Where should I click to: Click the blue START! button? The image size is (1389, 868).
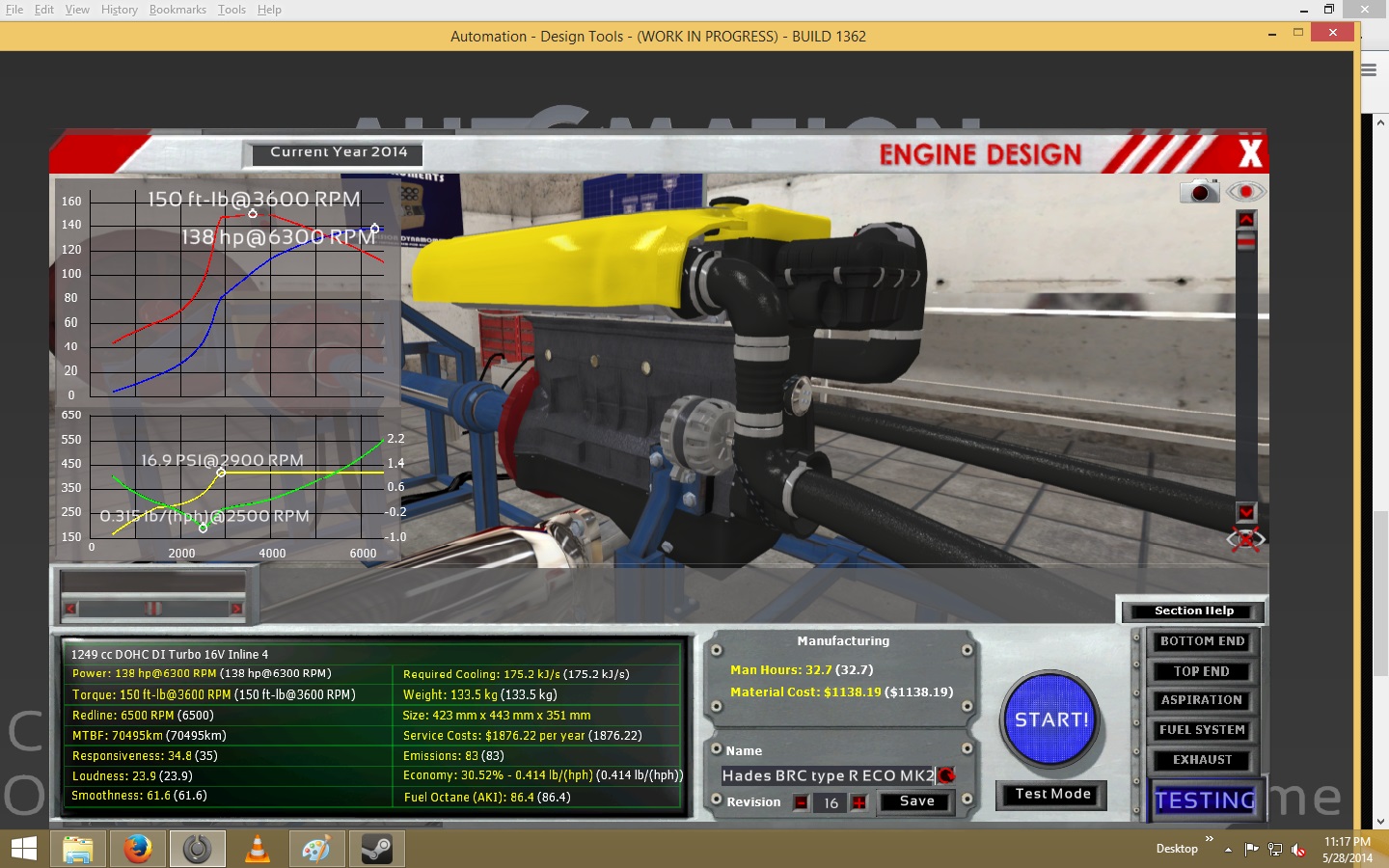pos(1050,719)
